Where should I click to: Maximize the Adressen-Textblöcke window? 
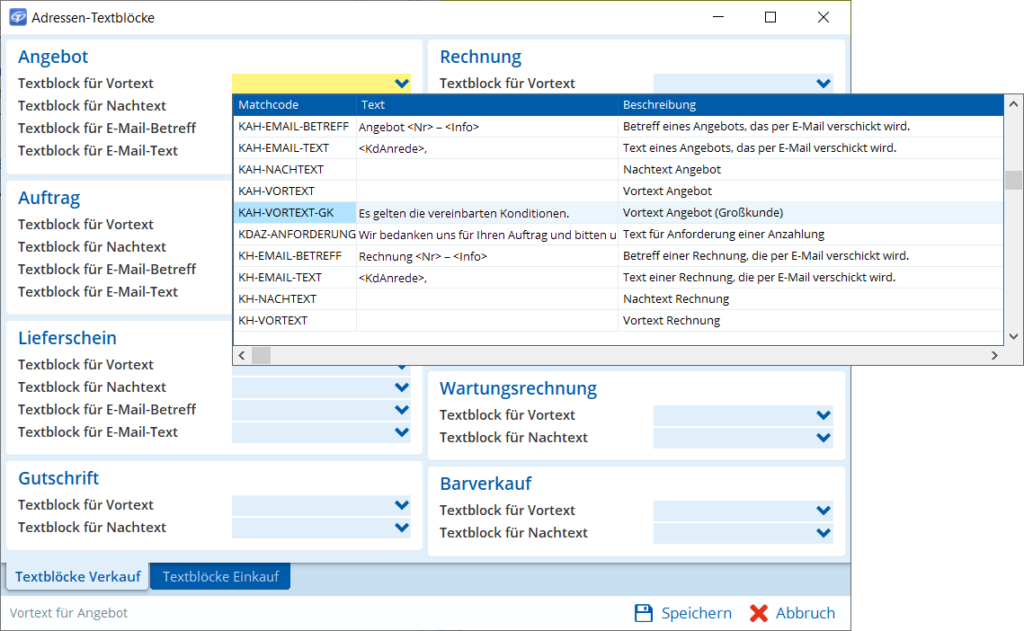pyautogui.click(x=770, y=17)
